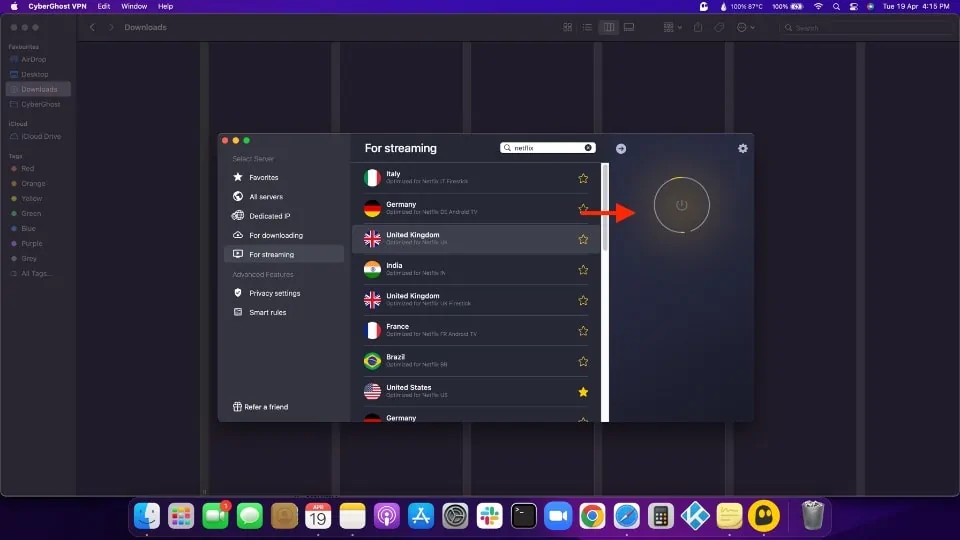Go back in Finder window
960x540 pixels.
click(92, 27)
